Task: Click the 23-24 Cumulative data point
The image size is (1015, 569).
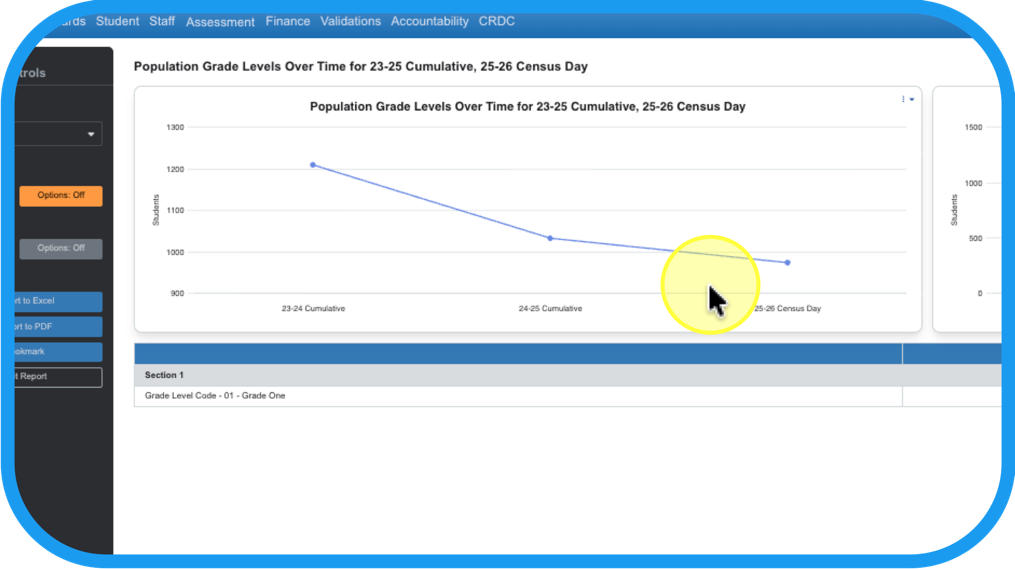Action: tap(313, 165)
